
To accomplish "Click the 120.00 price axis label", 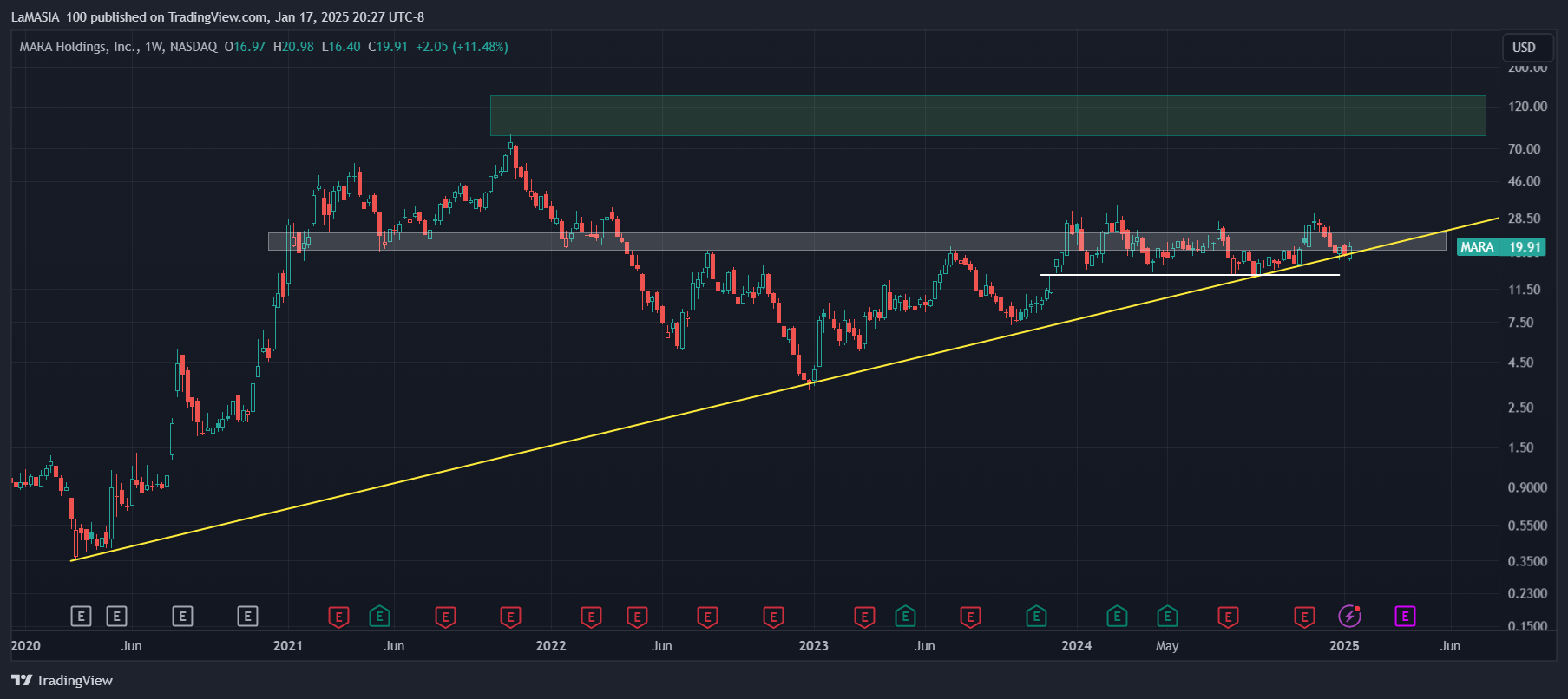I will click(1527, 107).
